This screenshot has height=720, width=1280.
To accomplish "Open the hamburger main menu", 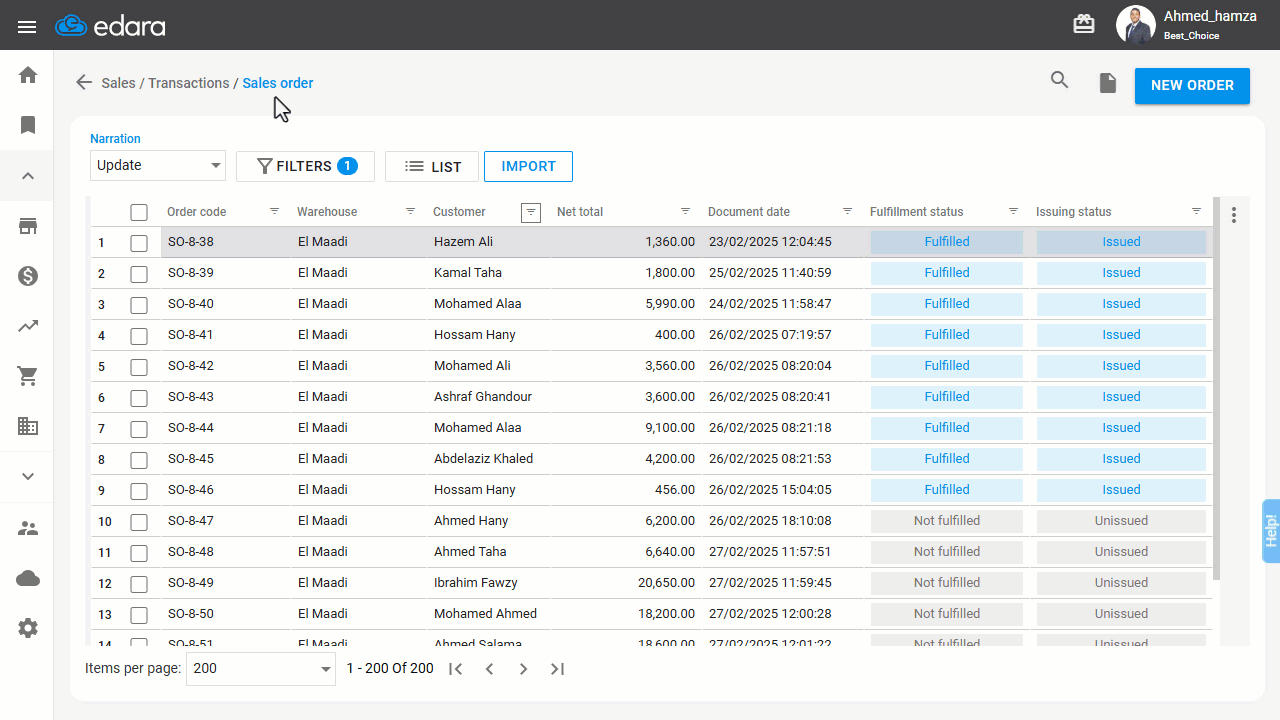I will (x=27, y=26).
